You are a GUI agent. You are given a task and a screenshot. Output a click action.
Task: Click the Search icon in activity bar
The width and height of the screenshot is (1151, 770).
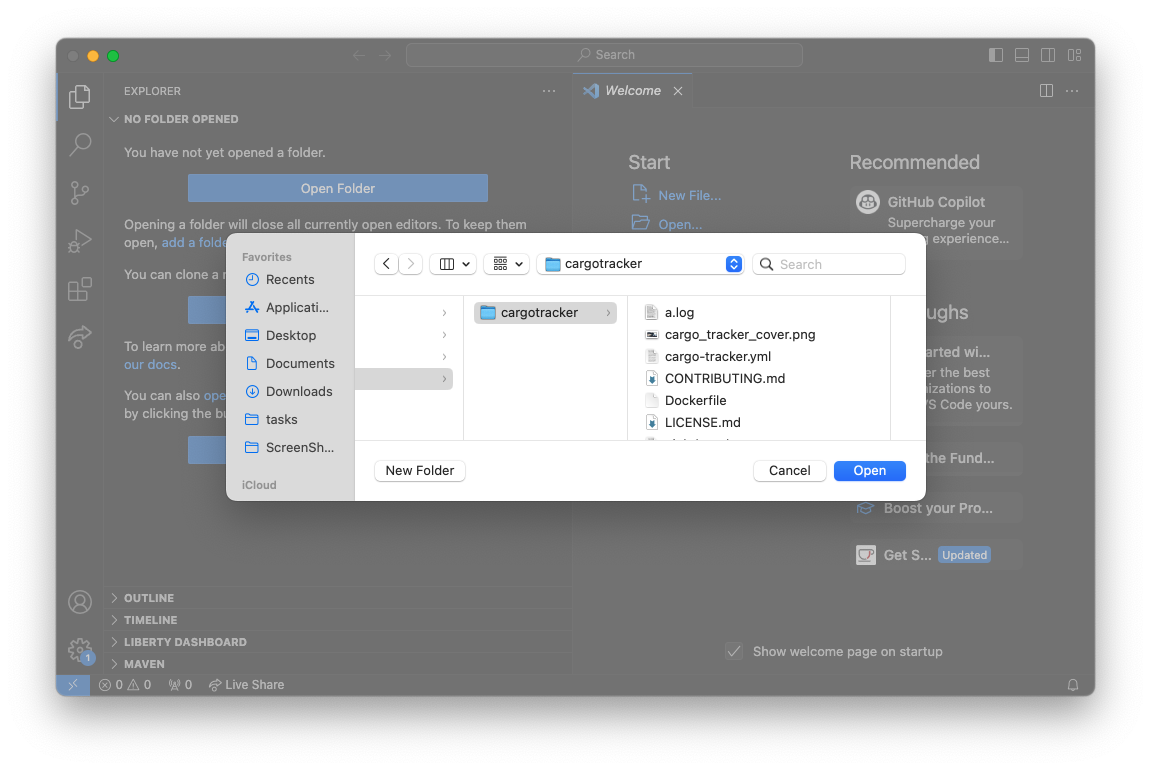click(80, 145)
